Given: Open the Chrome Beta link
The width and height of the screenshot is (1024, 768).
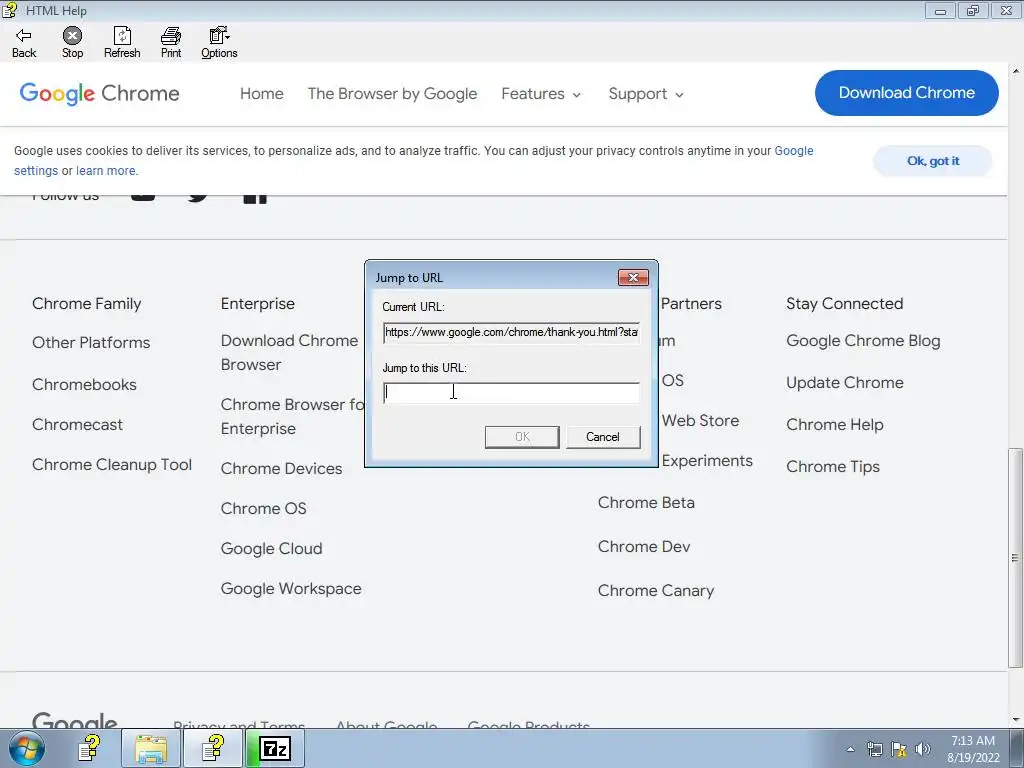Looking at the screenshot, I should click(646, 502).
